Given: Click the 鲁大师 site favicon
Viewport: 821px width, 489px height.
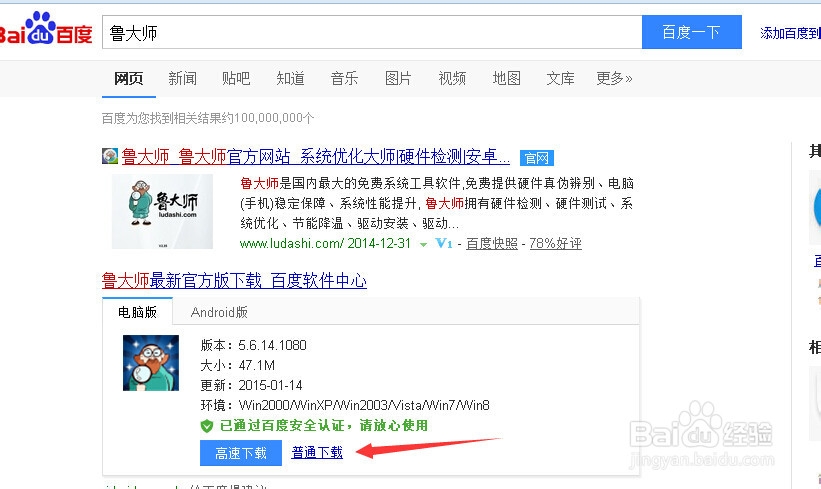Looking at the screenshot, I should pos(110,156).
